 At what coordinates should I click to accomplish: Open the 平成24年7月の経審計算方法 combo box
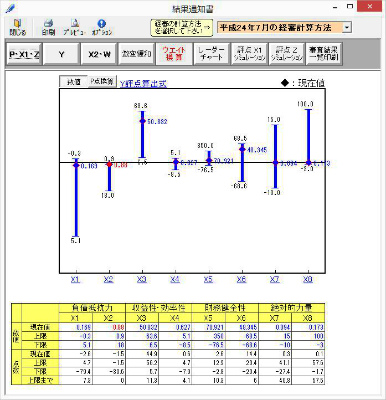pos(284,27)
